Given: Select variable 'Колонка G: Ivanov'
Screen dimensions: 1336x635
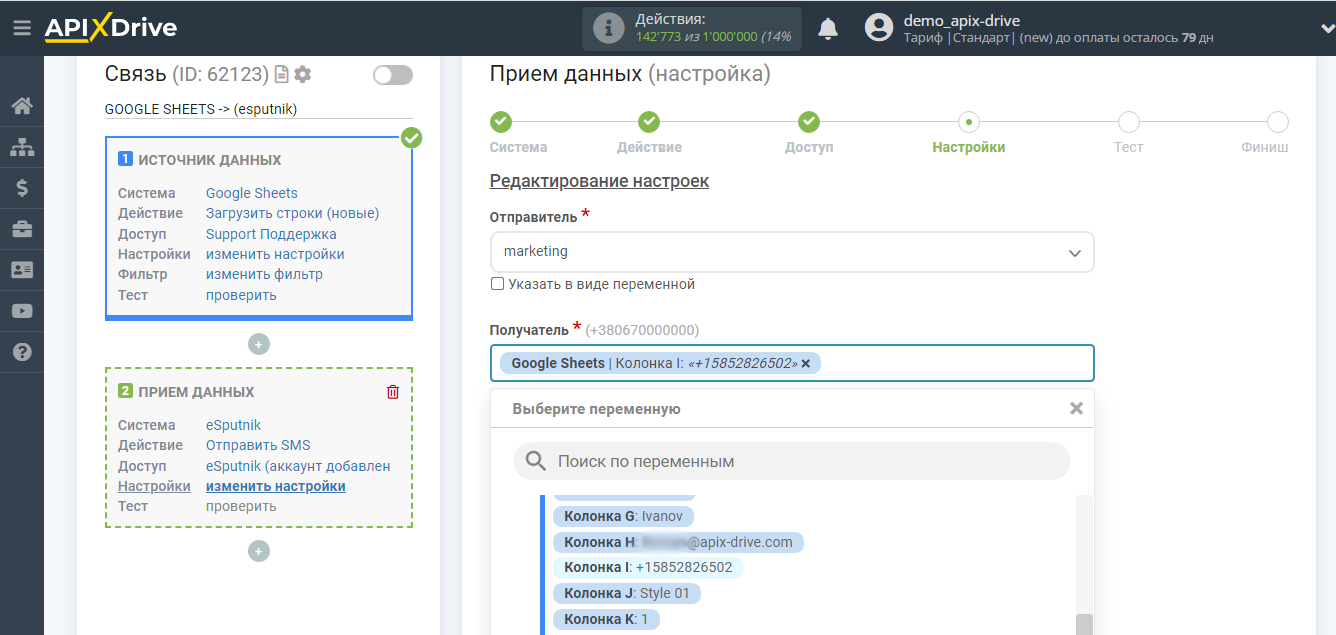Looking at the screenshot, I should point(623,516).
